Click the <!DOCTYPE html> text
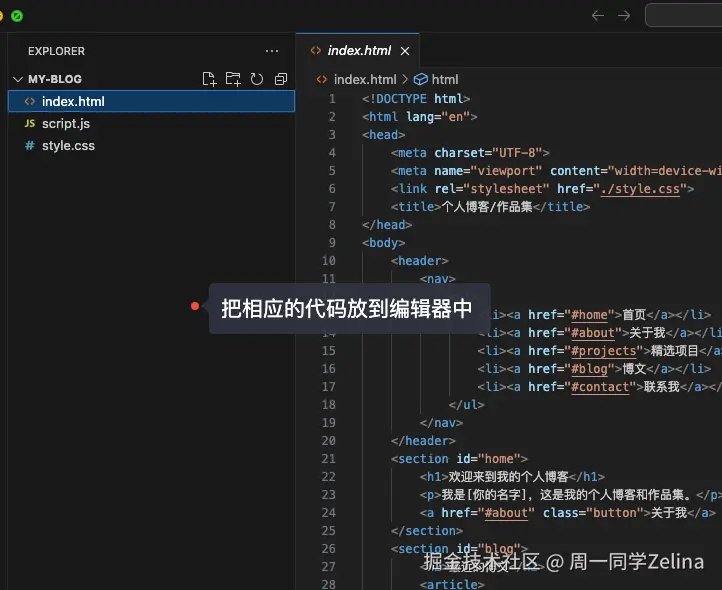 [416, 99]
